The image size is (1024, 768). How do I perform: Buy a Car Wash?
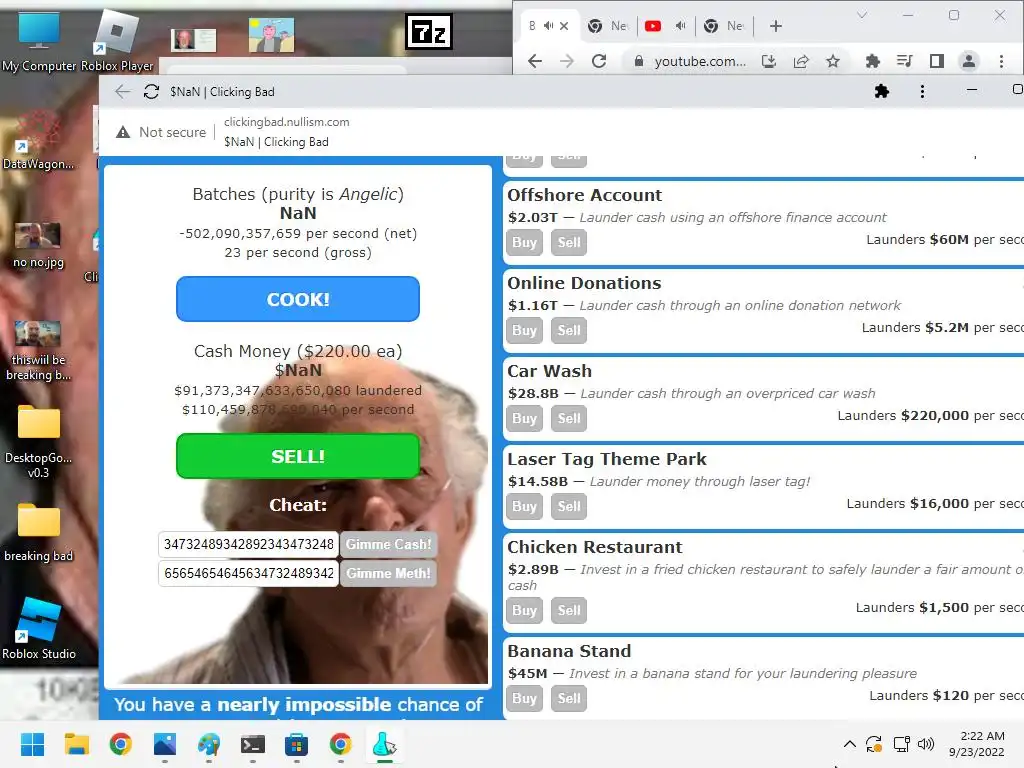(524, 419)
